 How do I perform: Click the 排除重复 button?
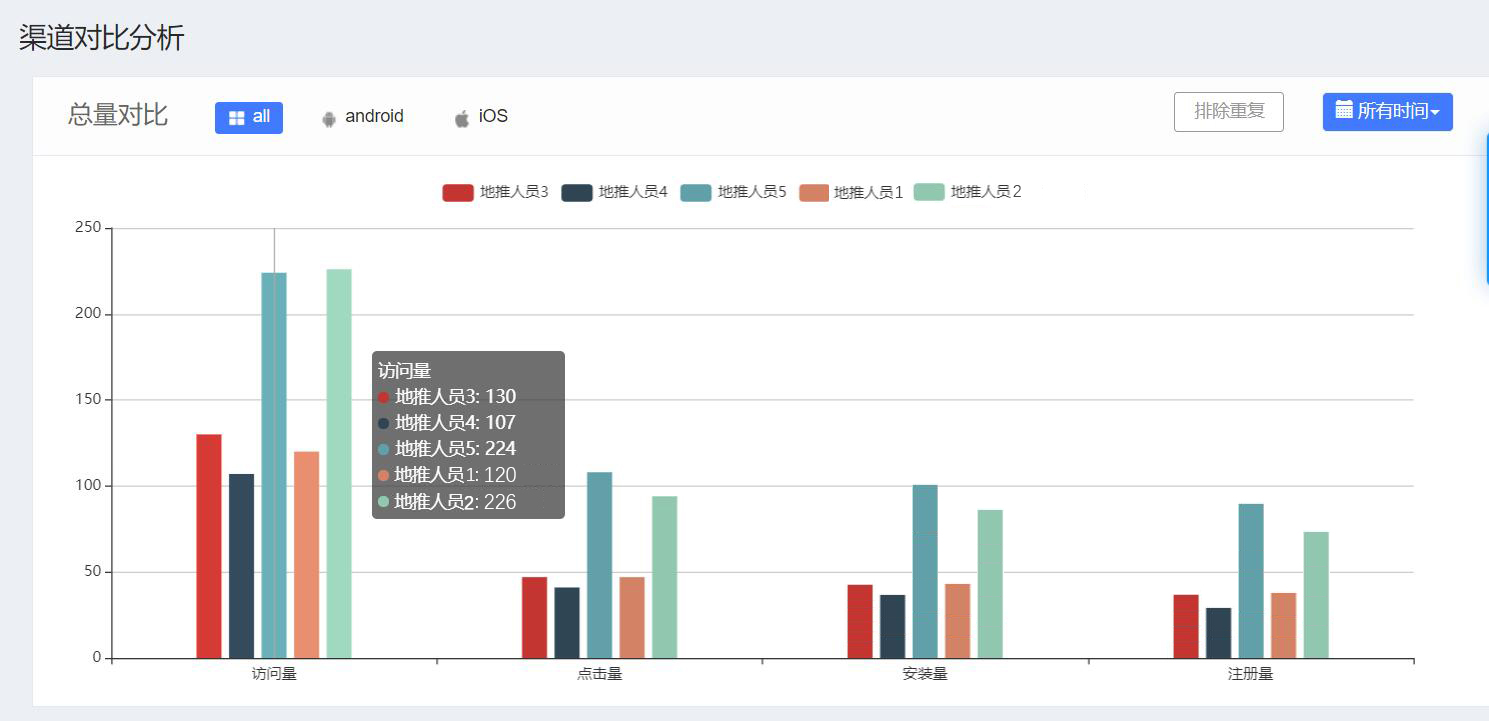[1229, 111]
